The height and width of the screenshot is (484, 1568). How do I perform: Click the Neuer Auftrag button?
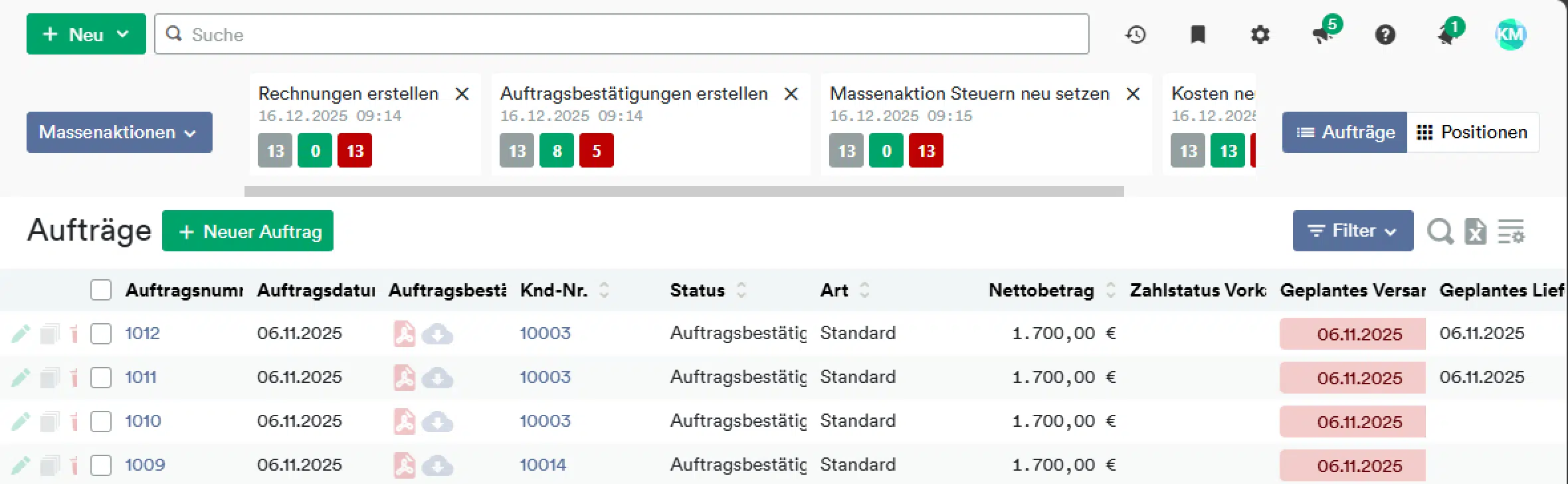point(248,231)
